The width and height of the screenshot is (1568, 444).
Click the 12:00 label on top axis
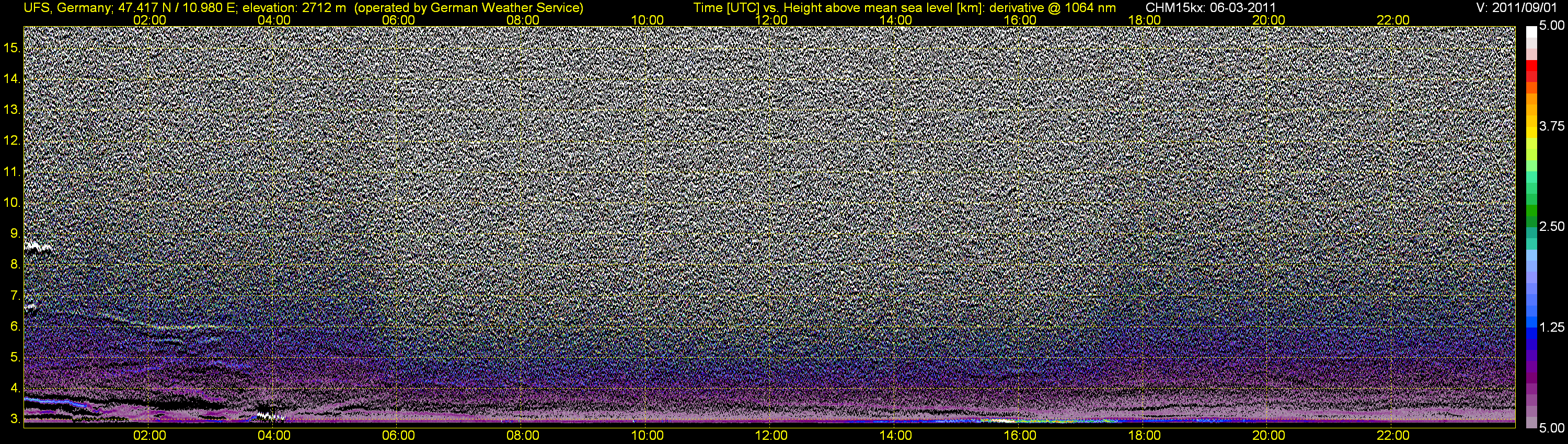[771, 20]
